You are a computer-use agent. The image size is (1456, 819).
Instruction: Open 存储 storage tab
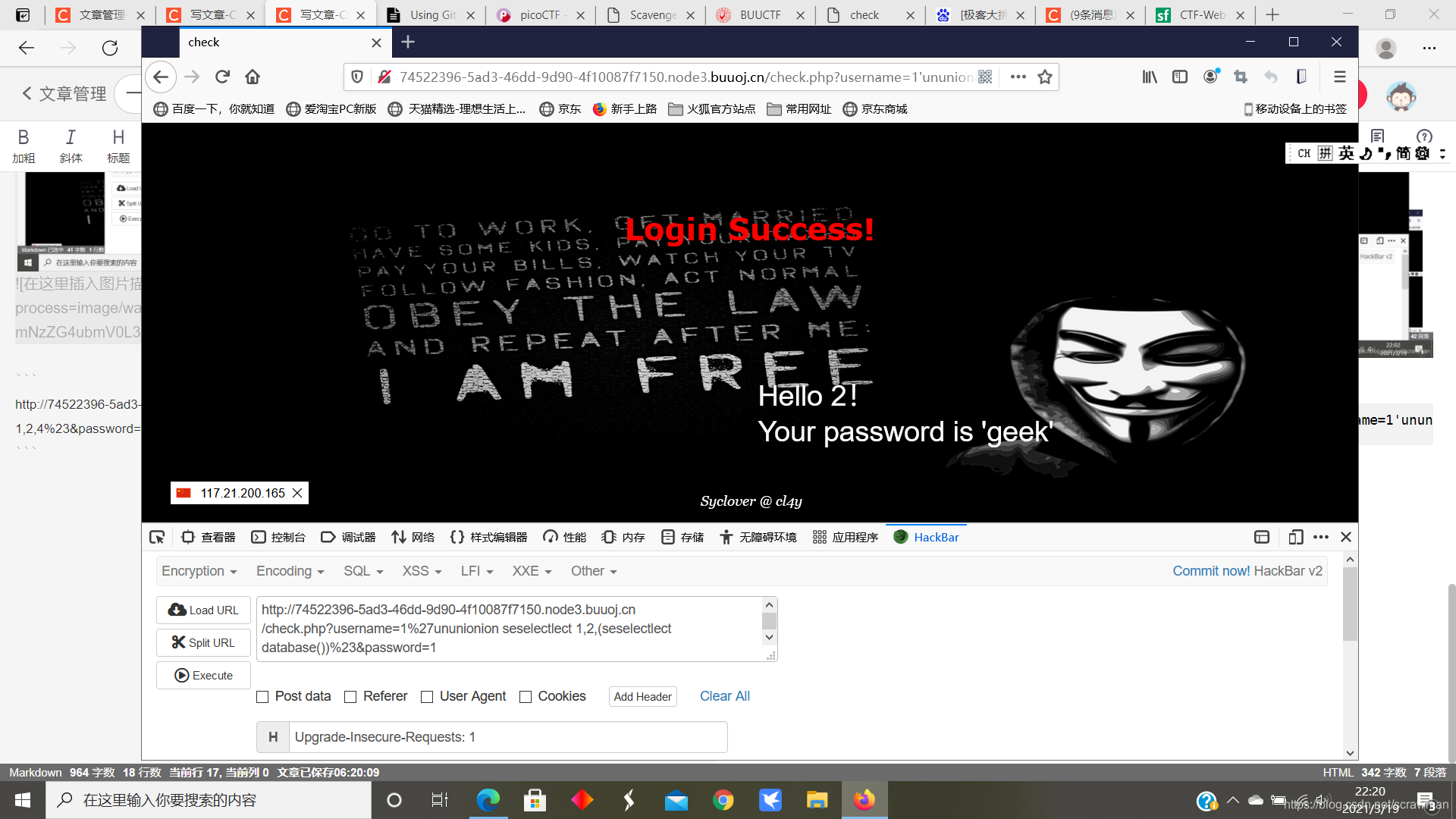click(682, 537)
